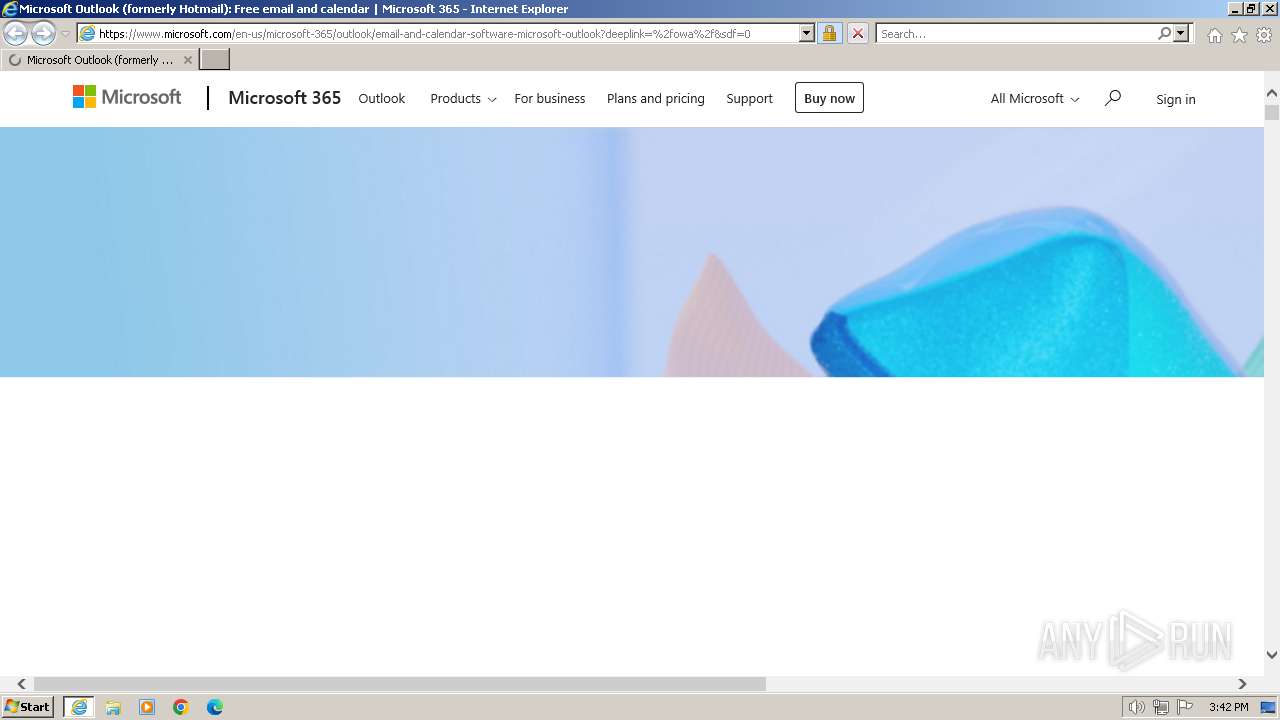Open Action Center flag icon
Screen dimensions: 1280x720
tap(1185, 707)
